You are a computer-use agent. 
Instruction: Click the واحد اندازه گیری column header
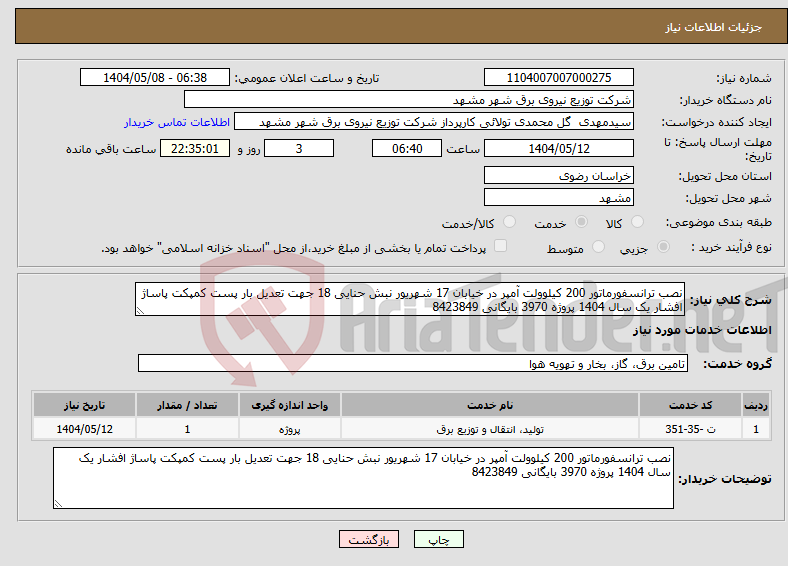coord(289,405)
